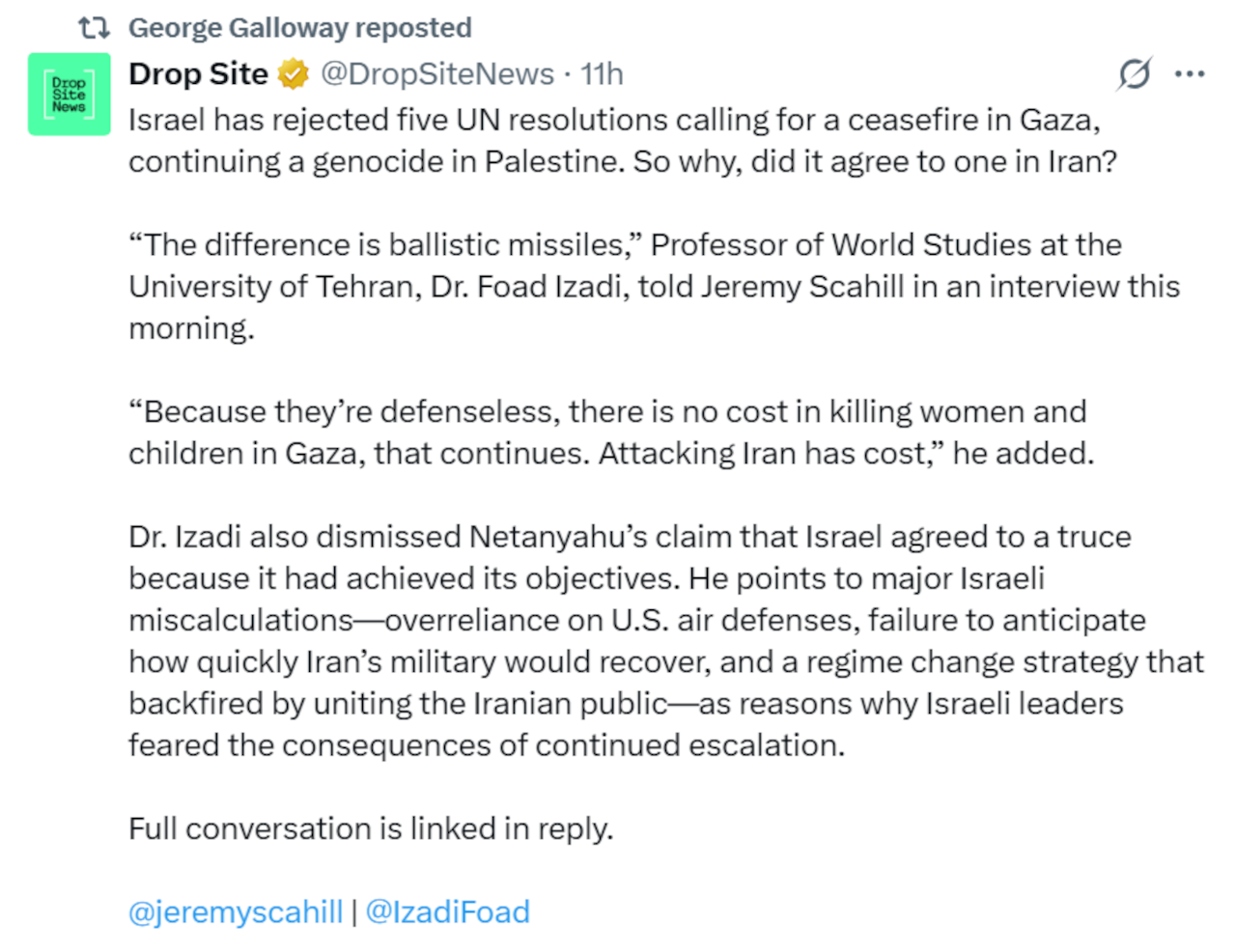Open George Galloway reposted label
The image size is (1236, 952).
click(x=300, y=28)
